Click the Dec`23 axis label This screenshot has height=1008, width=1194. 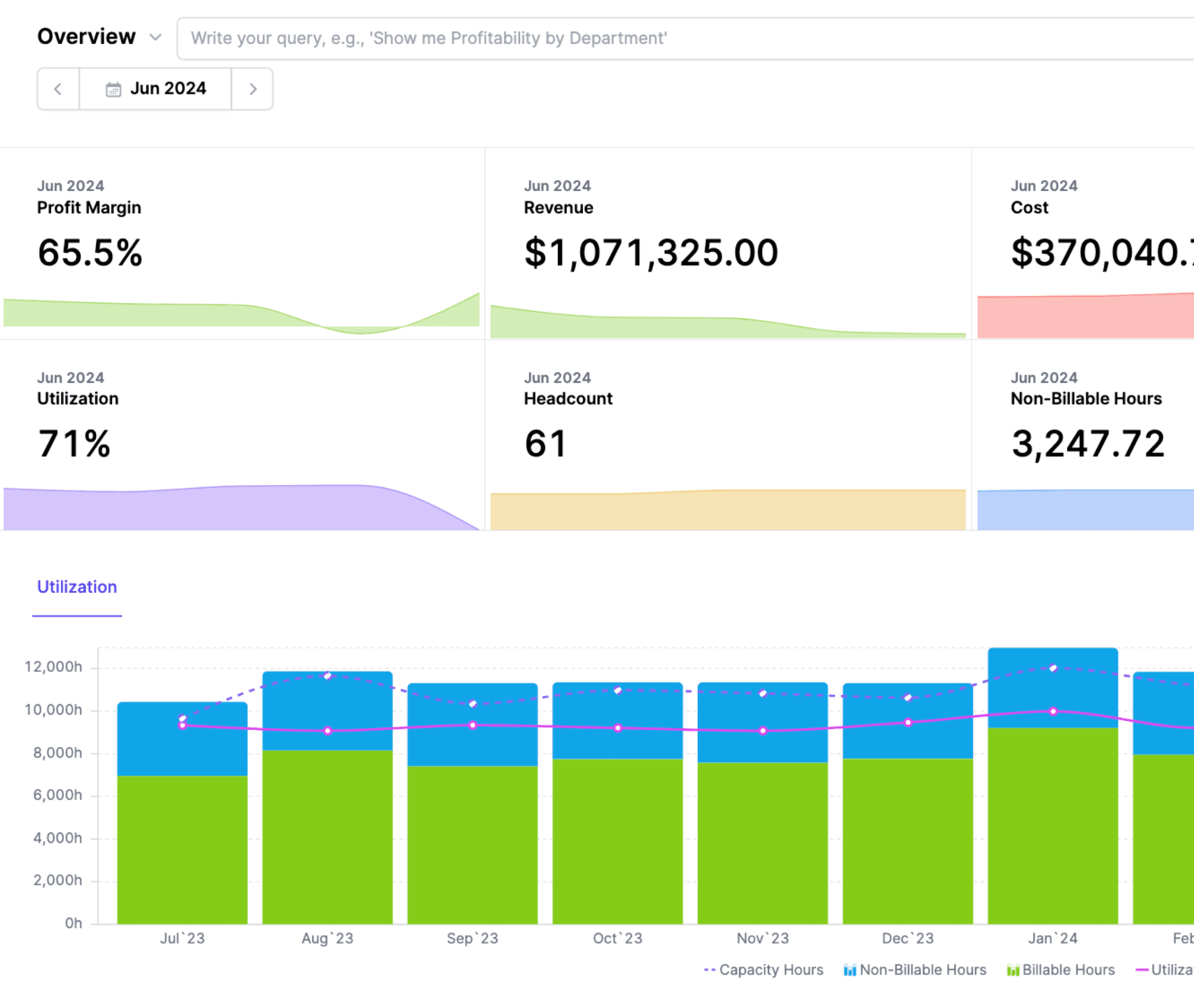[x=908, y=939]
